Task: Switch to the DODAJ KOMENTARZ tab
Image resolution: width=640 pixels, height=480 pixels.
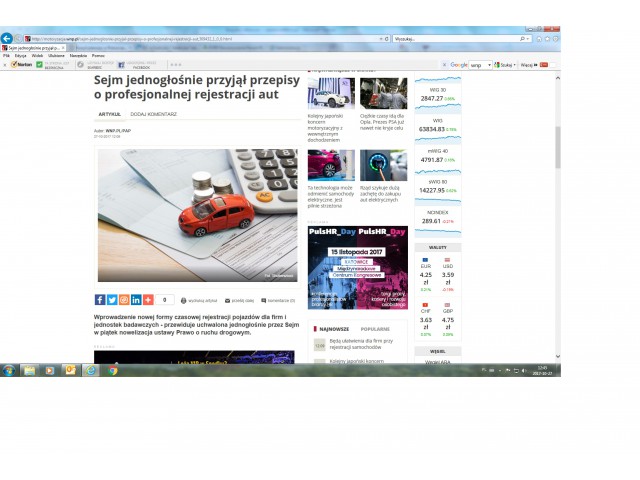Action: (x=153, y=114)
